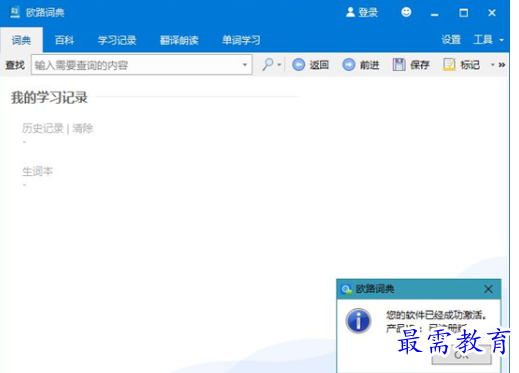Expand search options arrow beside magnifier

click(x=279, y=65)
